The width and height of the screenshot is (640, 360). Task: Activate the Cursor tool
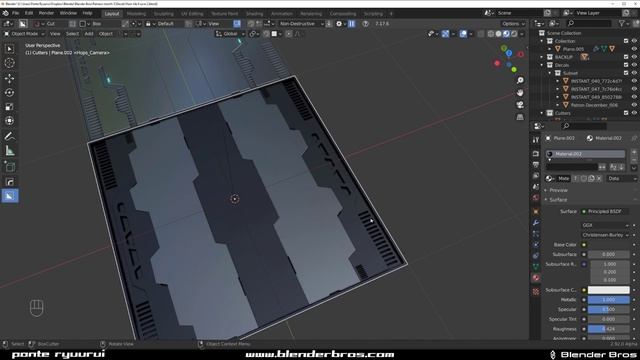(10, 63)
